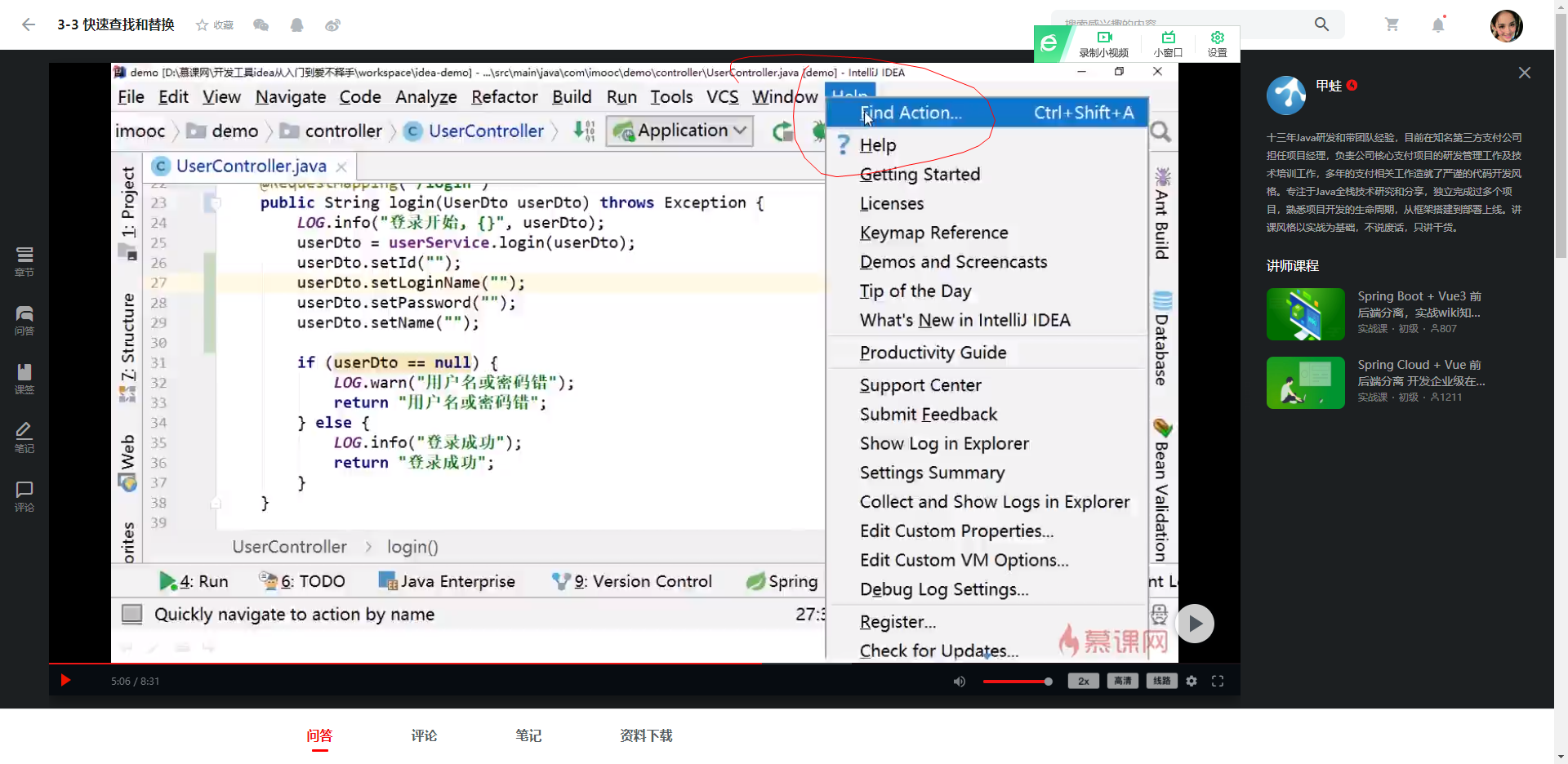Close the instructor info panel
This screenshot has height=764, width=1568.
(x=1524, y=73)
